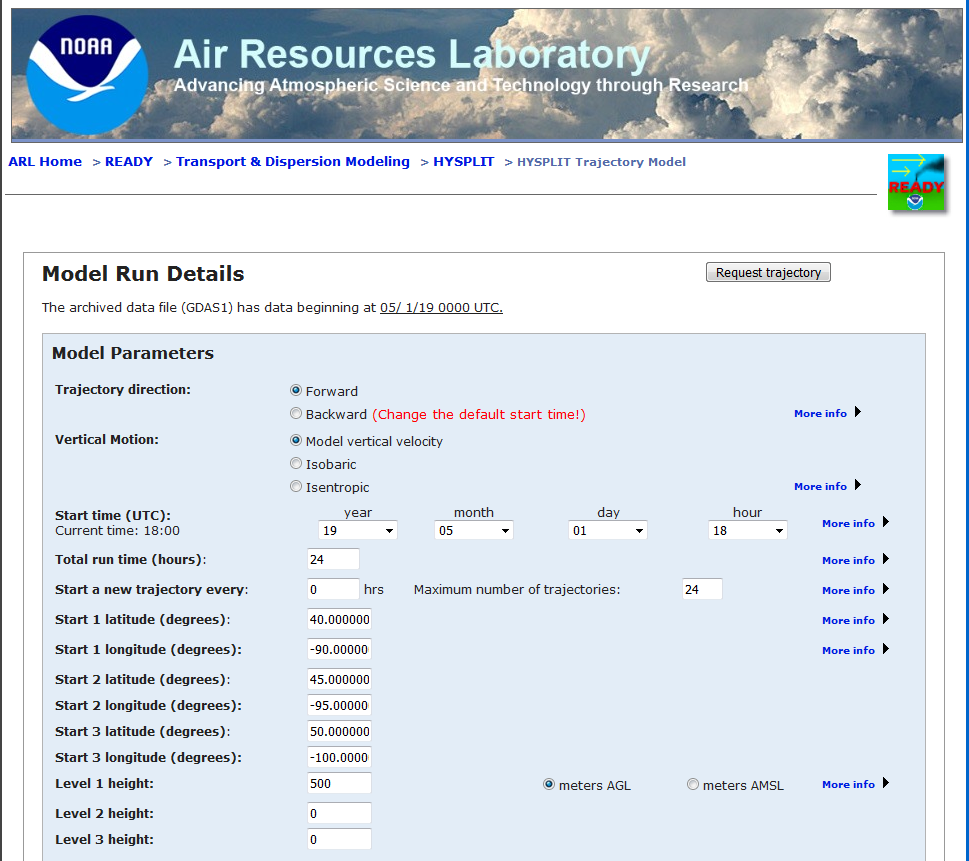Select meters AMSL height unit
969x861 pixels.
point(693,784)
